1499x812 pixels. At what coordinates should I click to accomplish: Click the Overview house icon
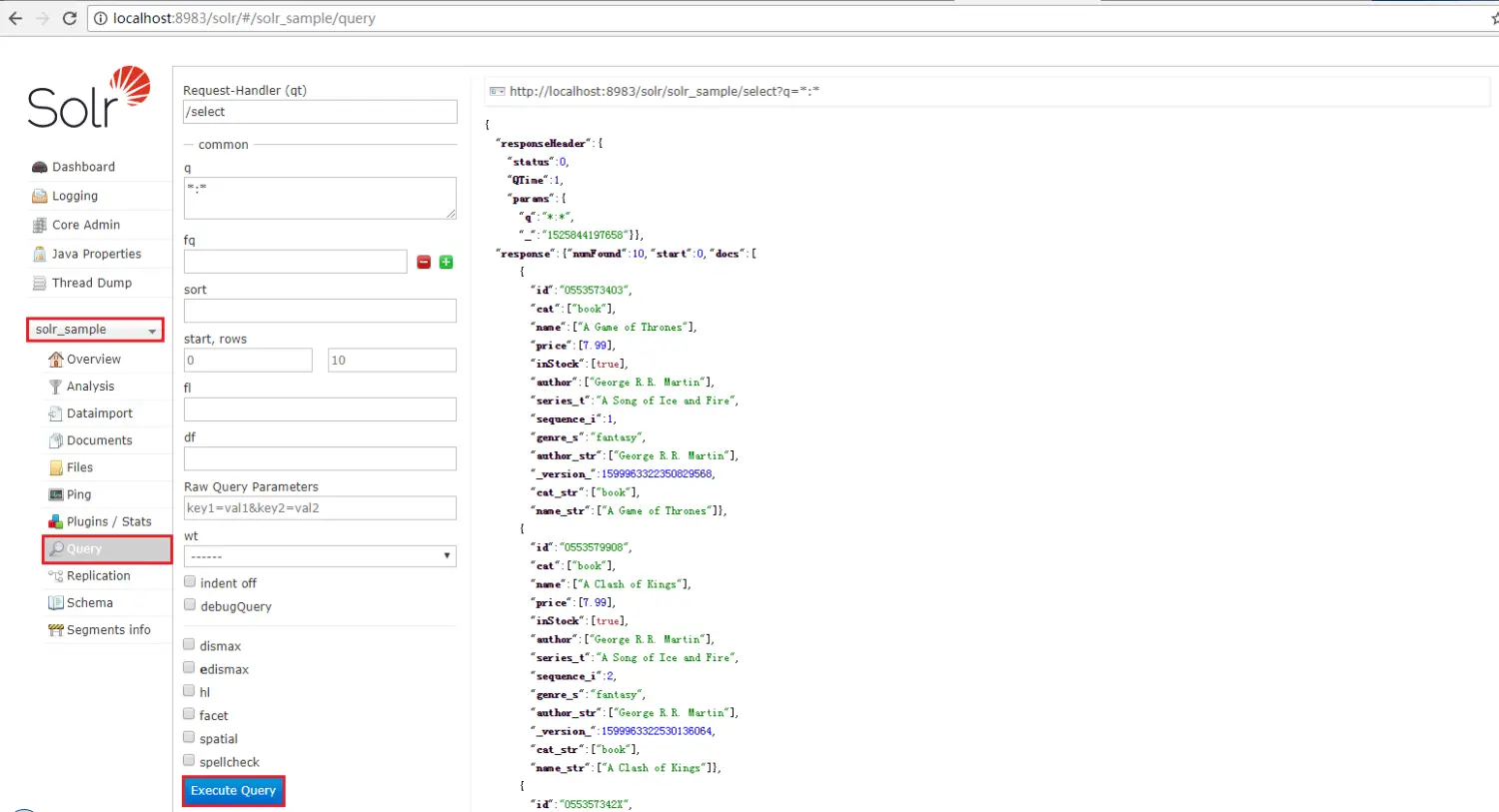[56, 359]
